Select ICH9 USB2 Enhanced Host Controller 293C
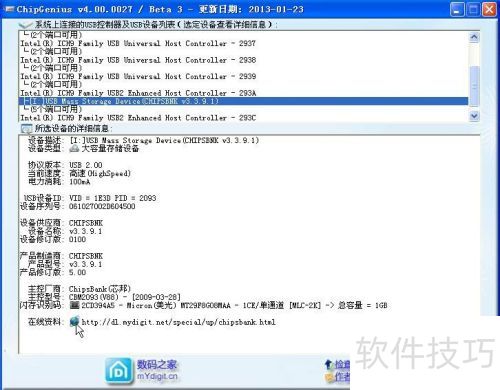This screenshot has width=500, height=390. [x=138, y=118]
